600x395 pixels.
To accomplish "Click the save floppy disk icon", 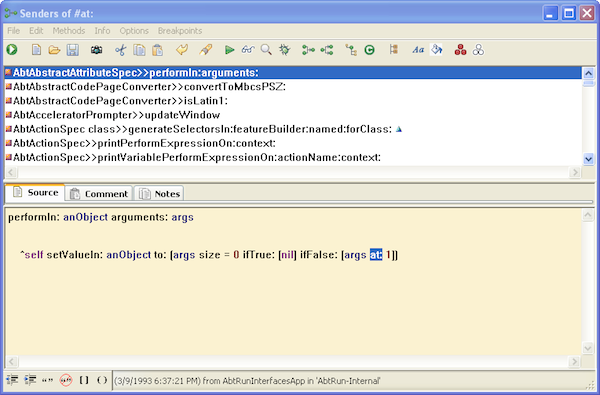I will tap(73, 50).
